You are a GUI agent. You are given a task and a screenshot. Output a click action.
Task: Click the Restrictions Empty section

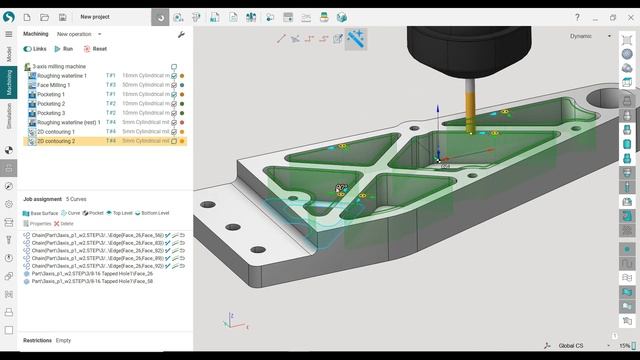coord(47,340)
